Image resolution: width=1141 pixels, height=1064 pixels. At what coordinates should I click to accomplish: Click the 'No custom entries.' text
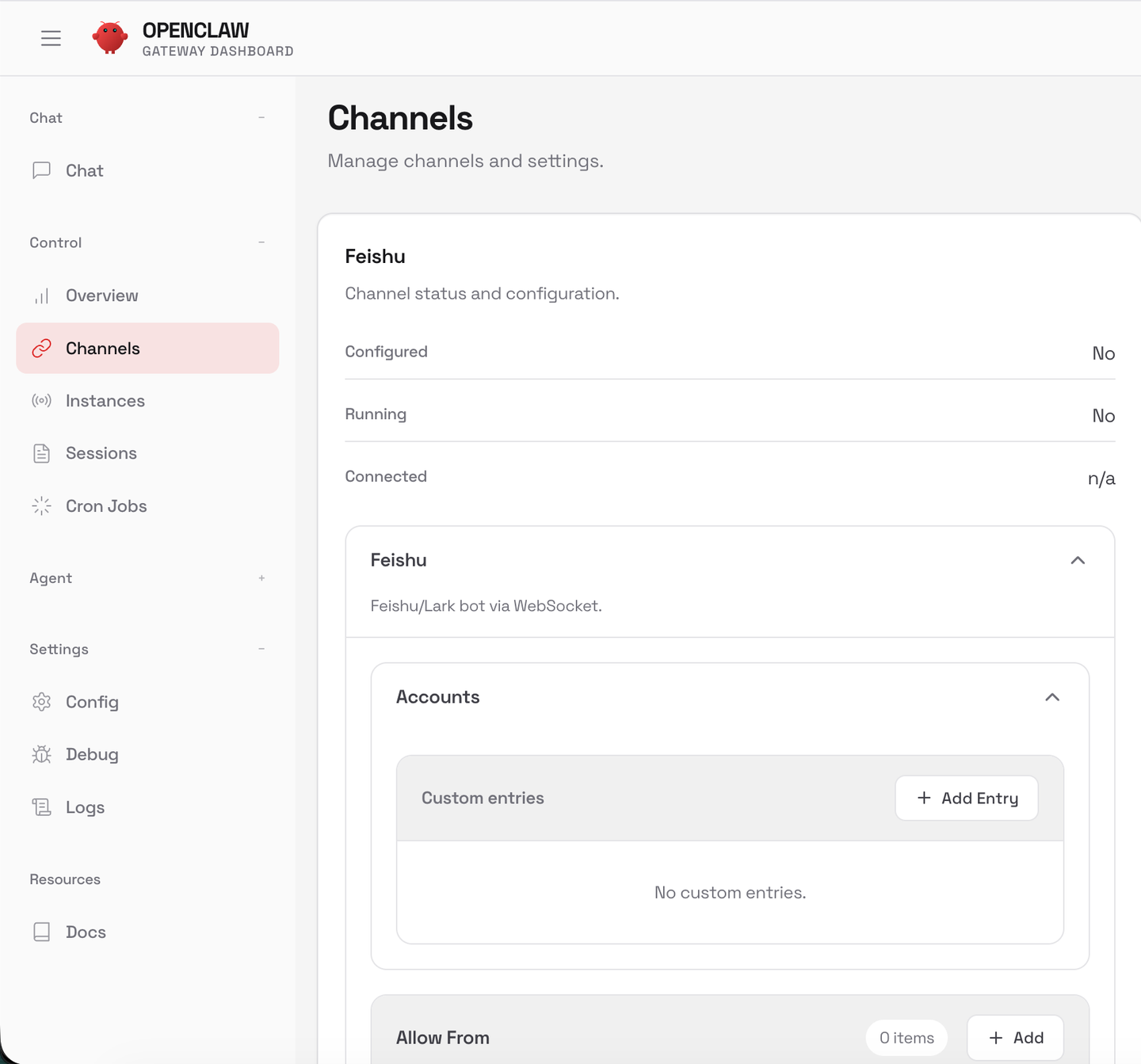tap(731, 893)
